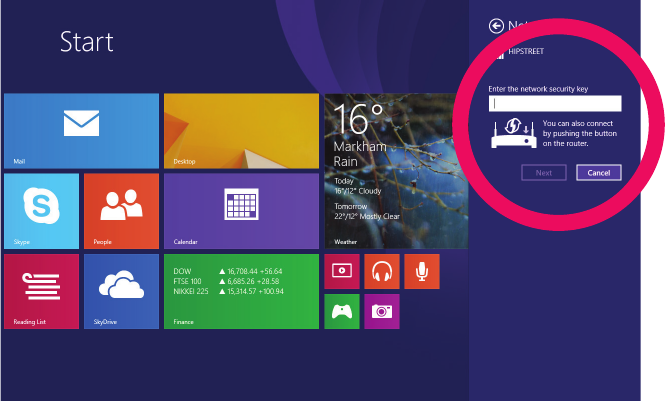
Task: Click the router connection hint text
Action: 580,134
